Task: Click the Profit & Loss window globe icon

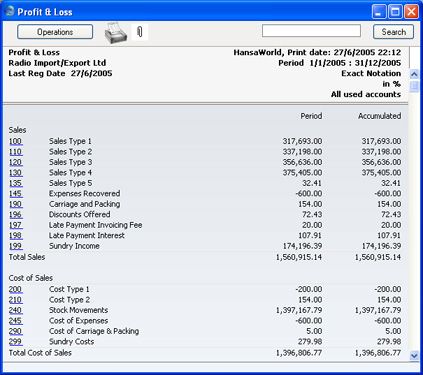Action: tap(10, 11)
